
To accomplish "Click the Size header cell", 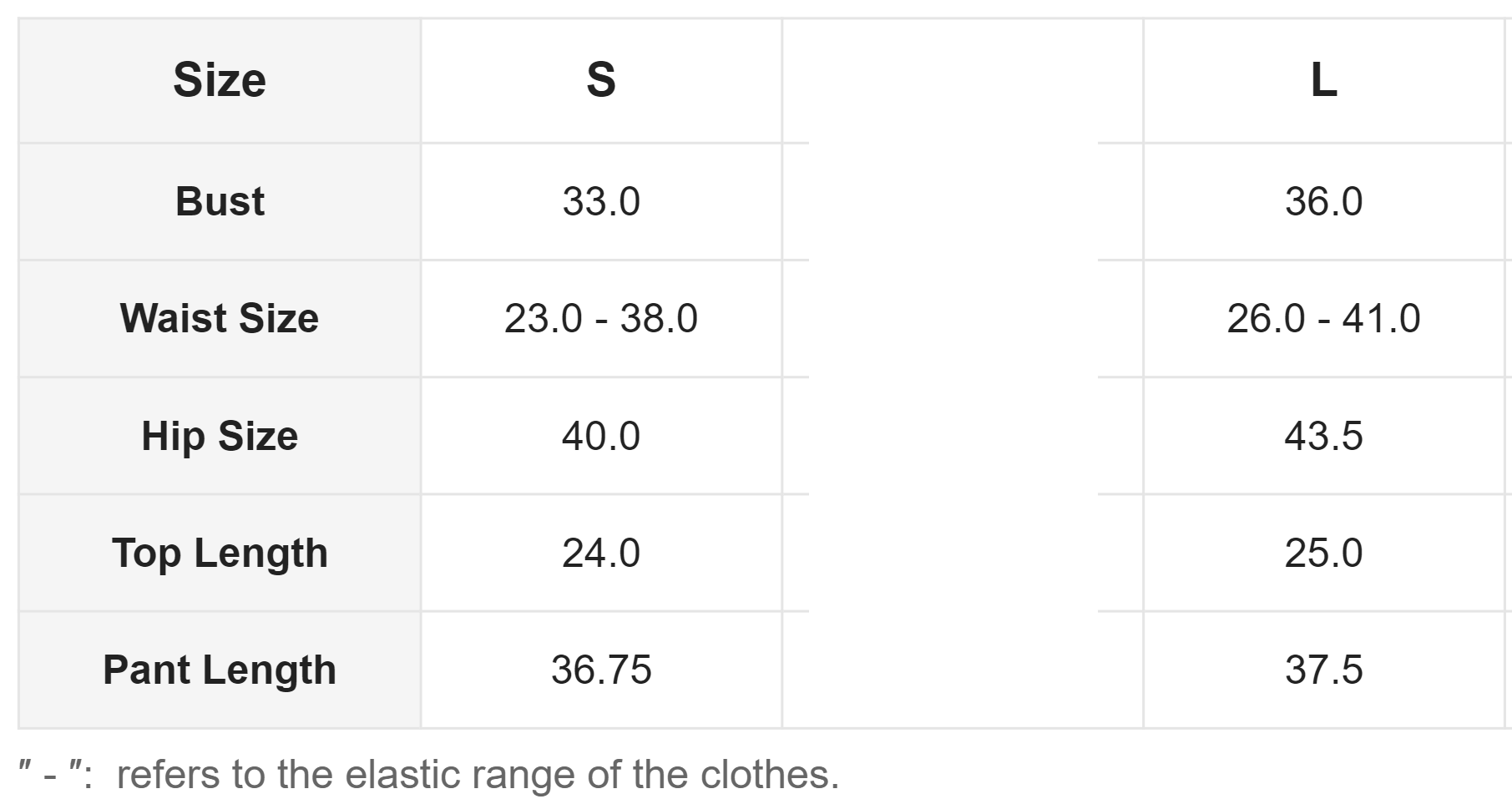I will pos(220,80).
